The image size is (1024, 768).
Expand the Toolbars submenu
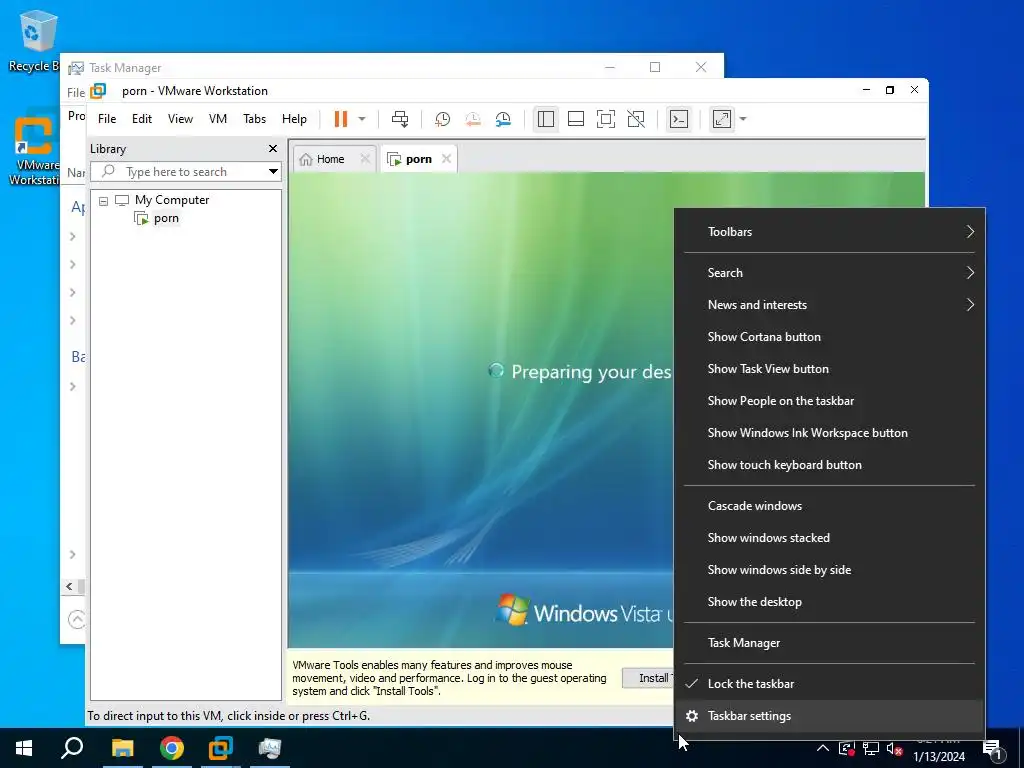tap(829, 232)
